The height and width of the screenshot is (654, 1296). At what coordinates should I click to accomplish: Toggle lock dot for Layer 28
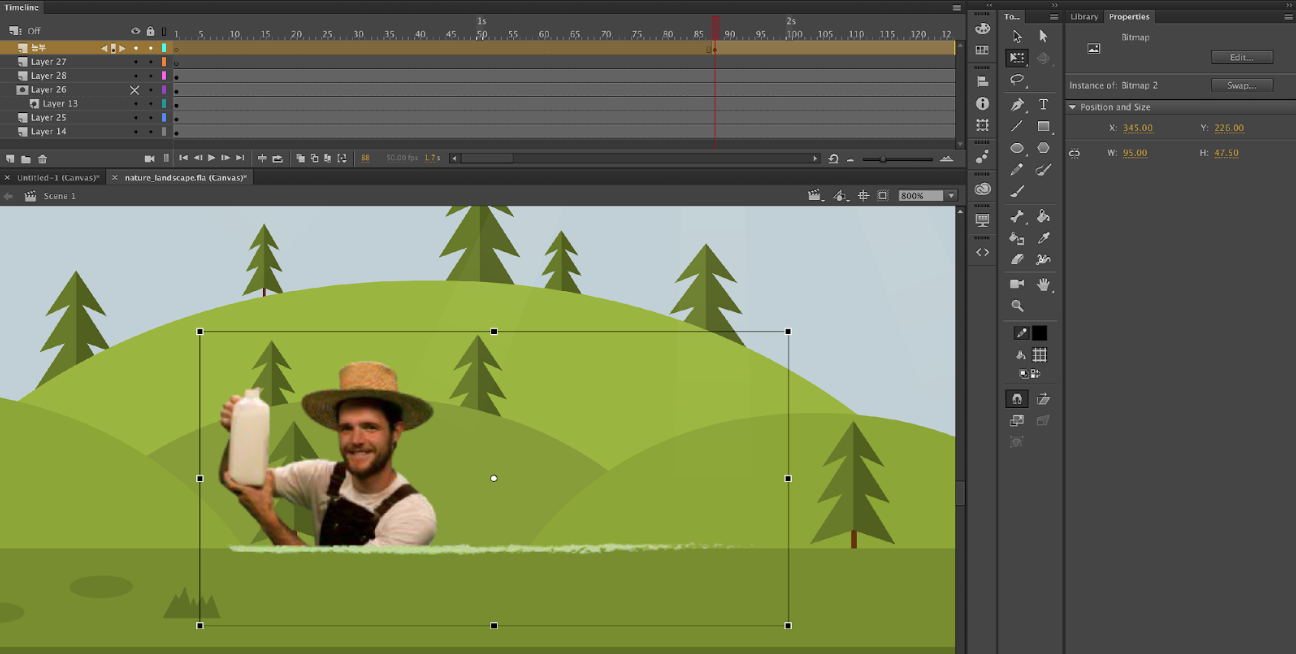(x=151, y=76)
